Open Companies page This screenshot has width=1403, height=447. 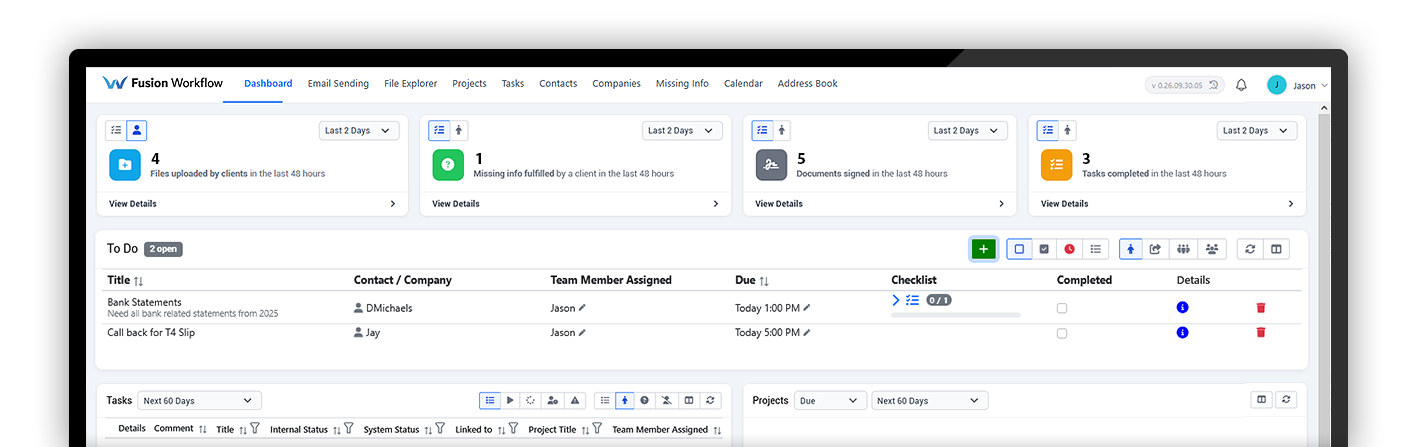tap(616, 84)
